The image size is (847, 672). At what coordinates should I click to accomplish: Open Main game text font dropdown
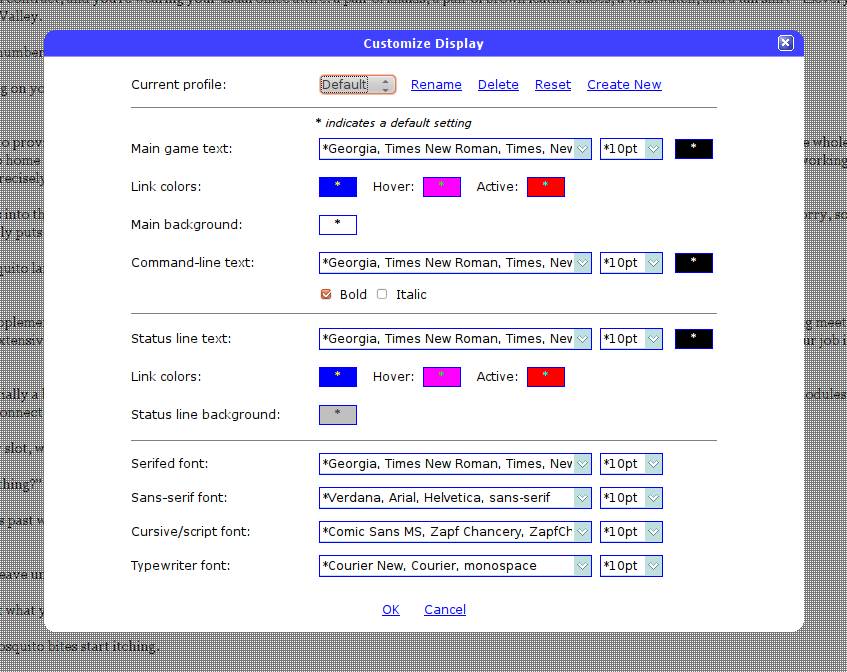(455, 149)
